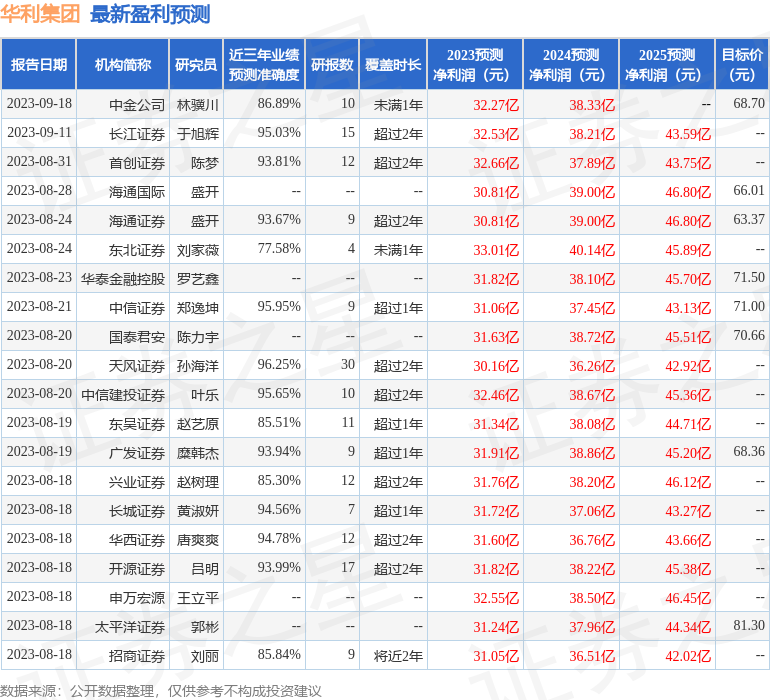Click the date 2023-09-18 cell
This screenshot has width=770, height=700.
click(x=39, y=104)
